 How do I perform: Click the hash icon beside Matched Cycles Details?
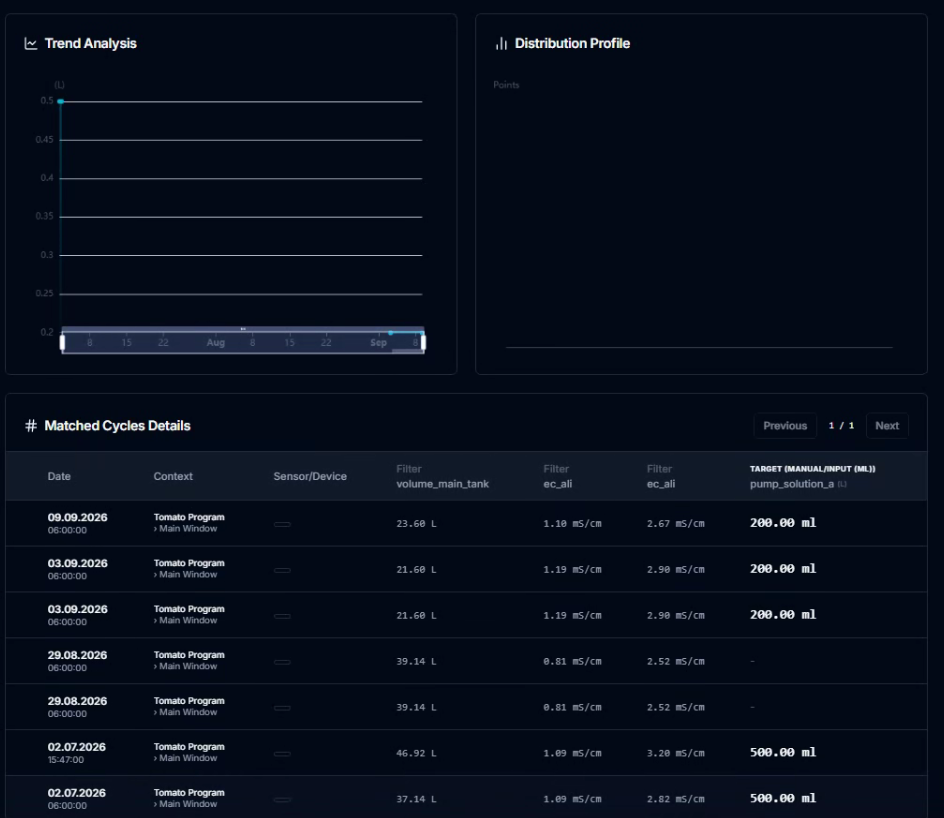[x=31, y=426]
